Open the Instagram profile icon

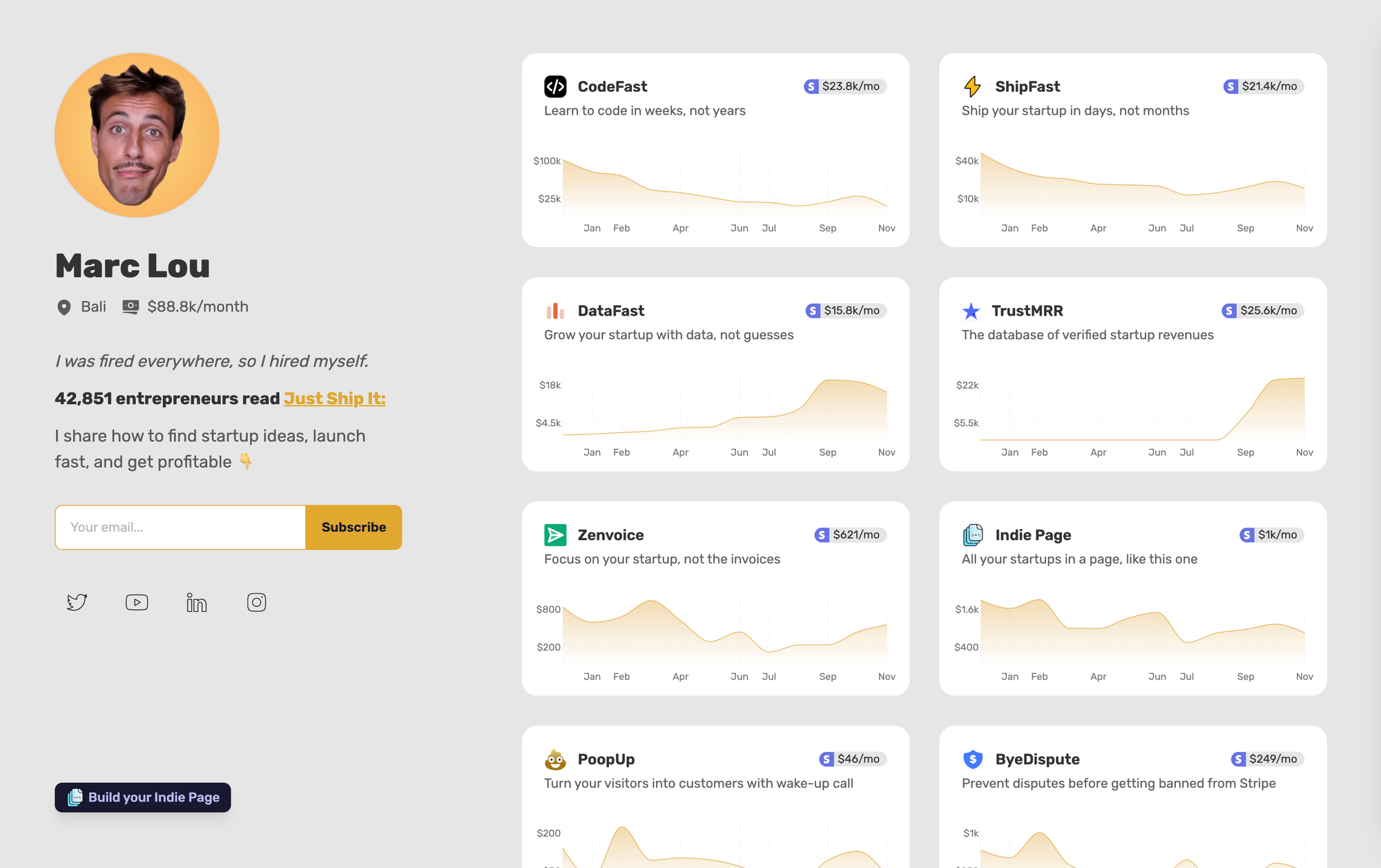(x=257, y=602)
